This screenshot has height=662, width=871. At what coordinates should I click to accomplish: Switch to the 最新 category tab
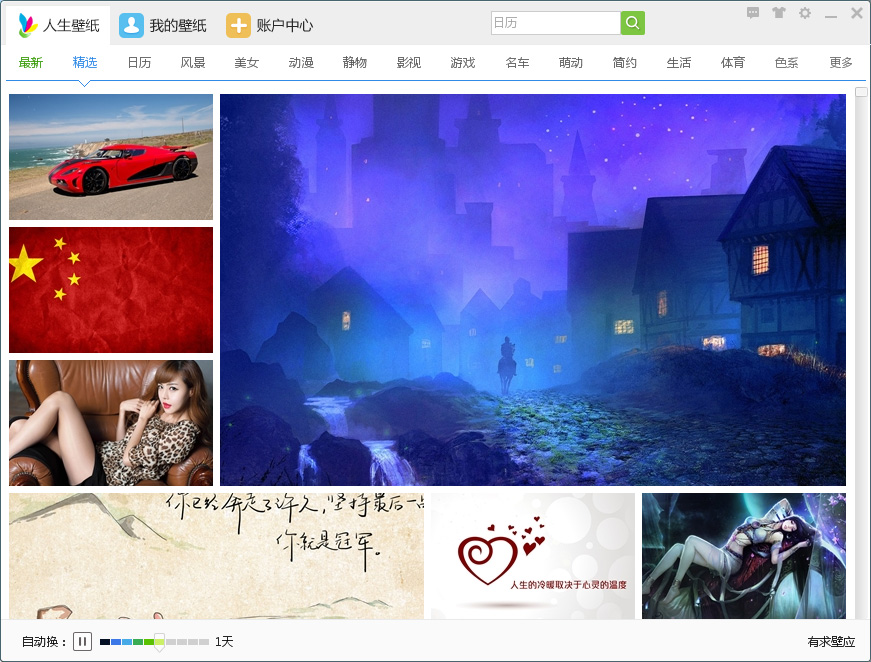[31, 63]
